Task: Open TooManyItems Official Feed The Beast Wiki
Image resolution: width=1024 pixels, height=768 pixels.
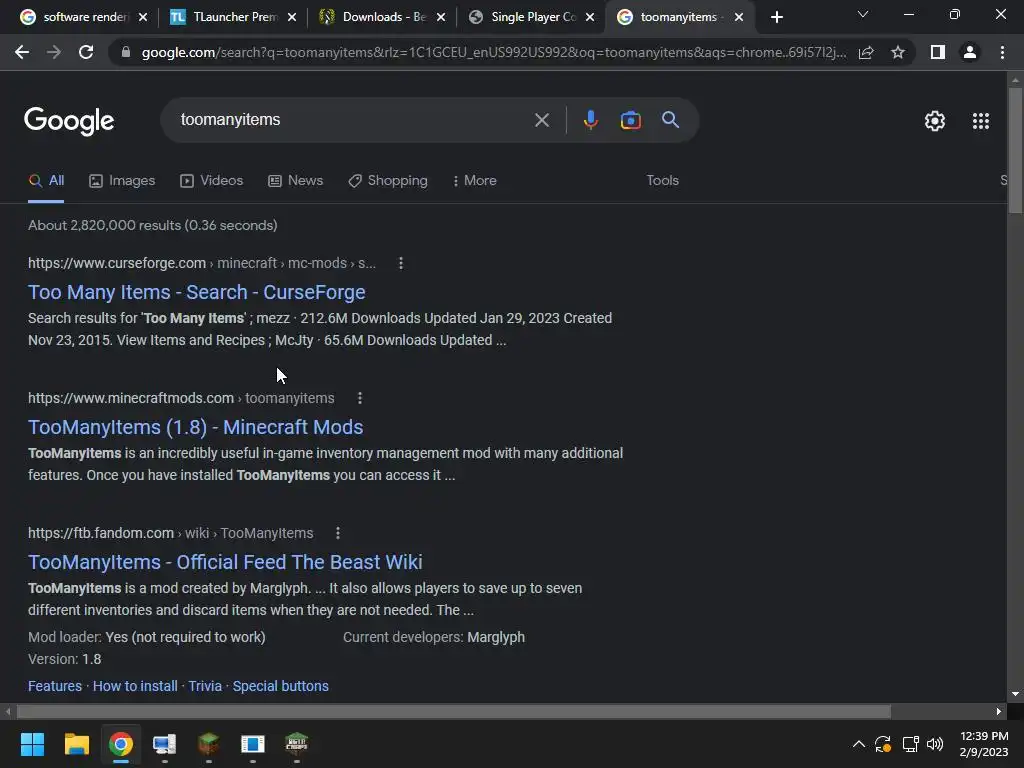Action: (x=225, y=562)
